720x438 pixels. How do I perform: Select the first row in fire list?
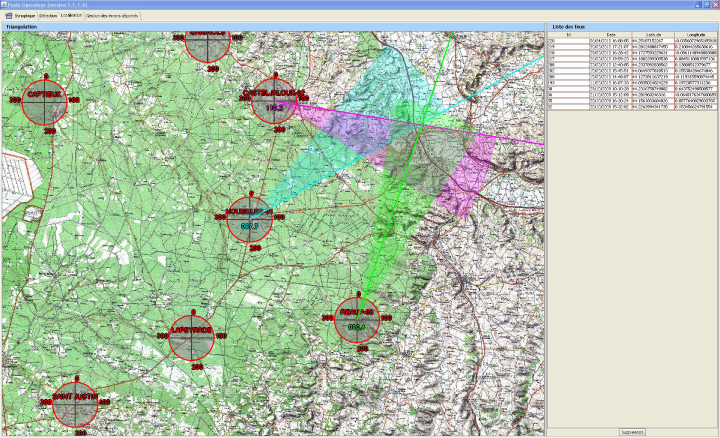click(x=630, y=40)
